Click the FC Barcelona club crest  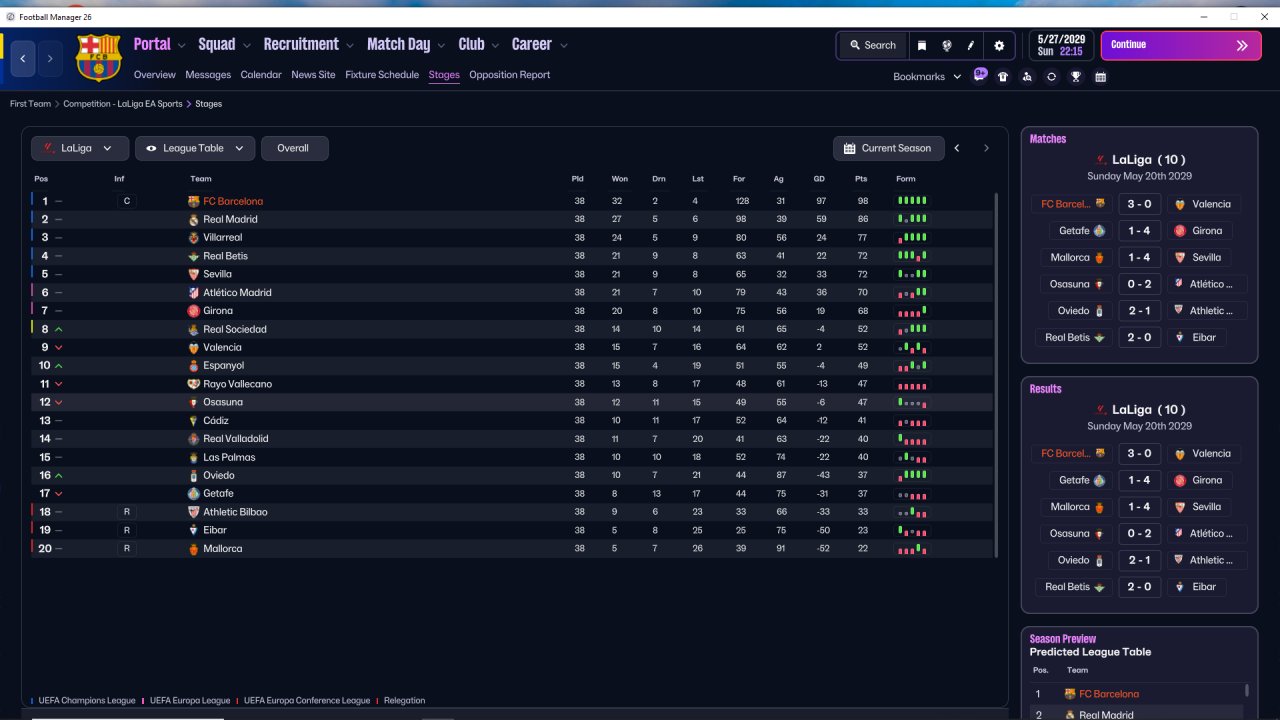tap(98, 58)
